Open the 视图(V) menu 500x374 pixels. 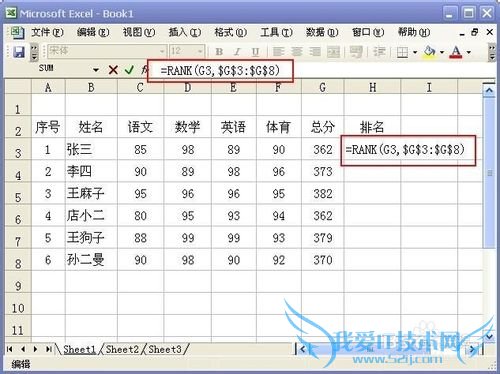[139, 32]
